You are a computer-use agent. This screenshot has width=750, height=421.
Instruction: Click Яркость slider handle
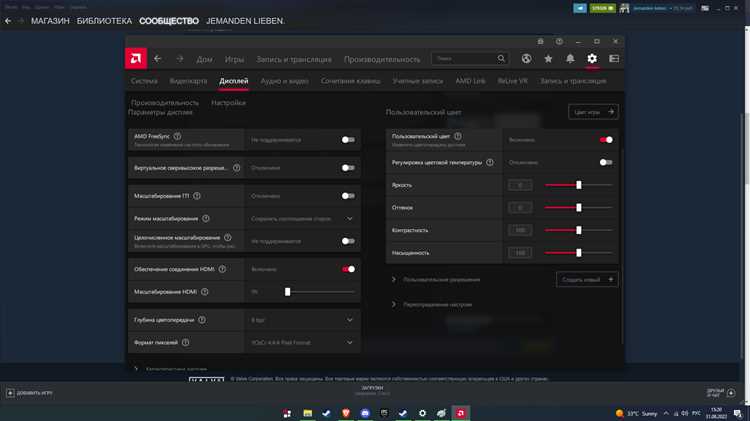coord(579,185)
